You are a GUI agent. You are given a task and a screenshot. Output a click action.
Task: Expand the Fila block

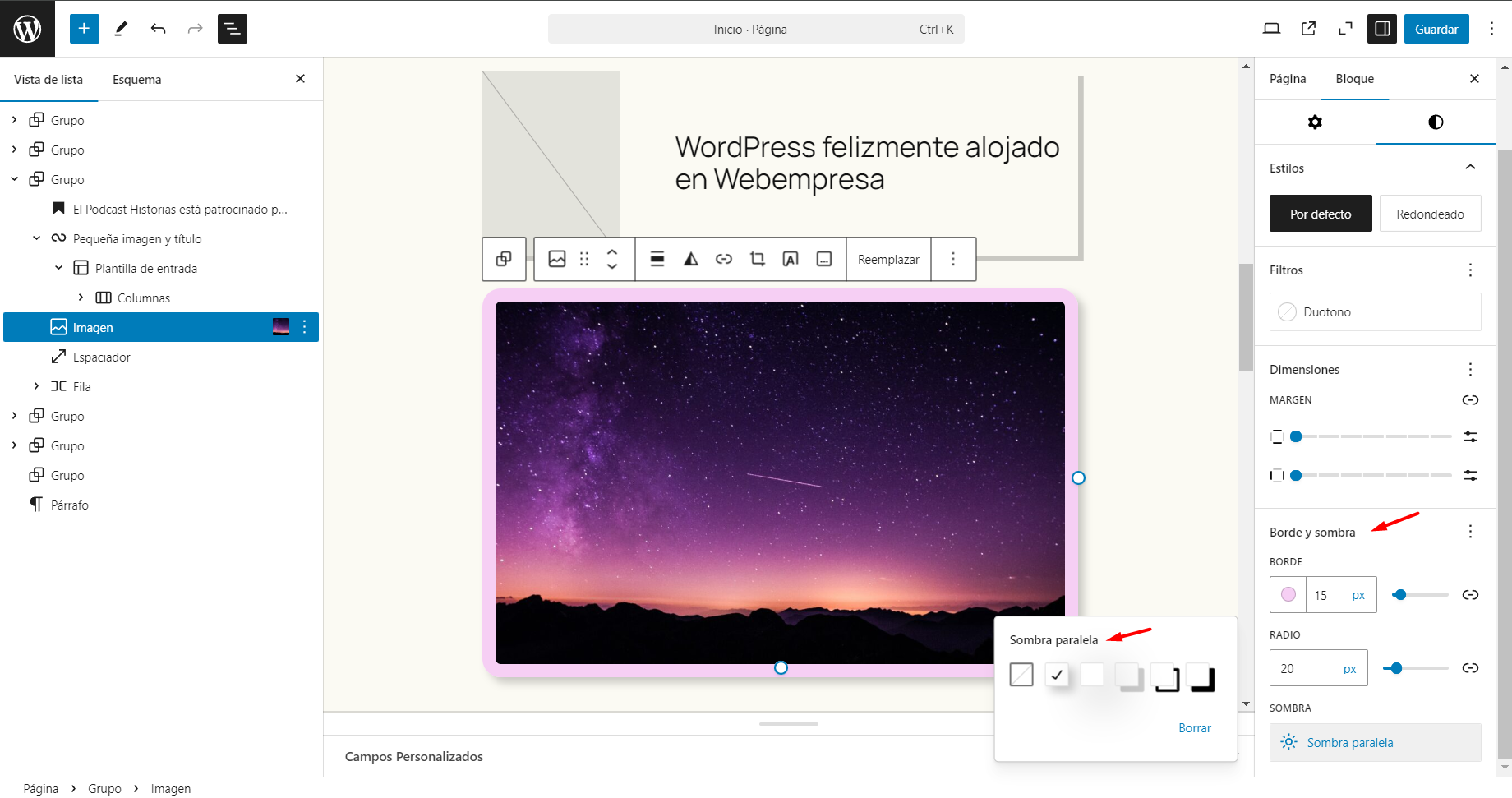36,386
